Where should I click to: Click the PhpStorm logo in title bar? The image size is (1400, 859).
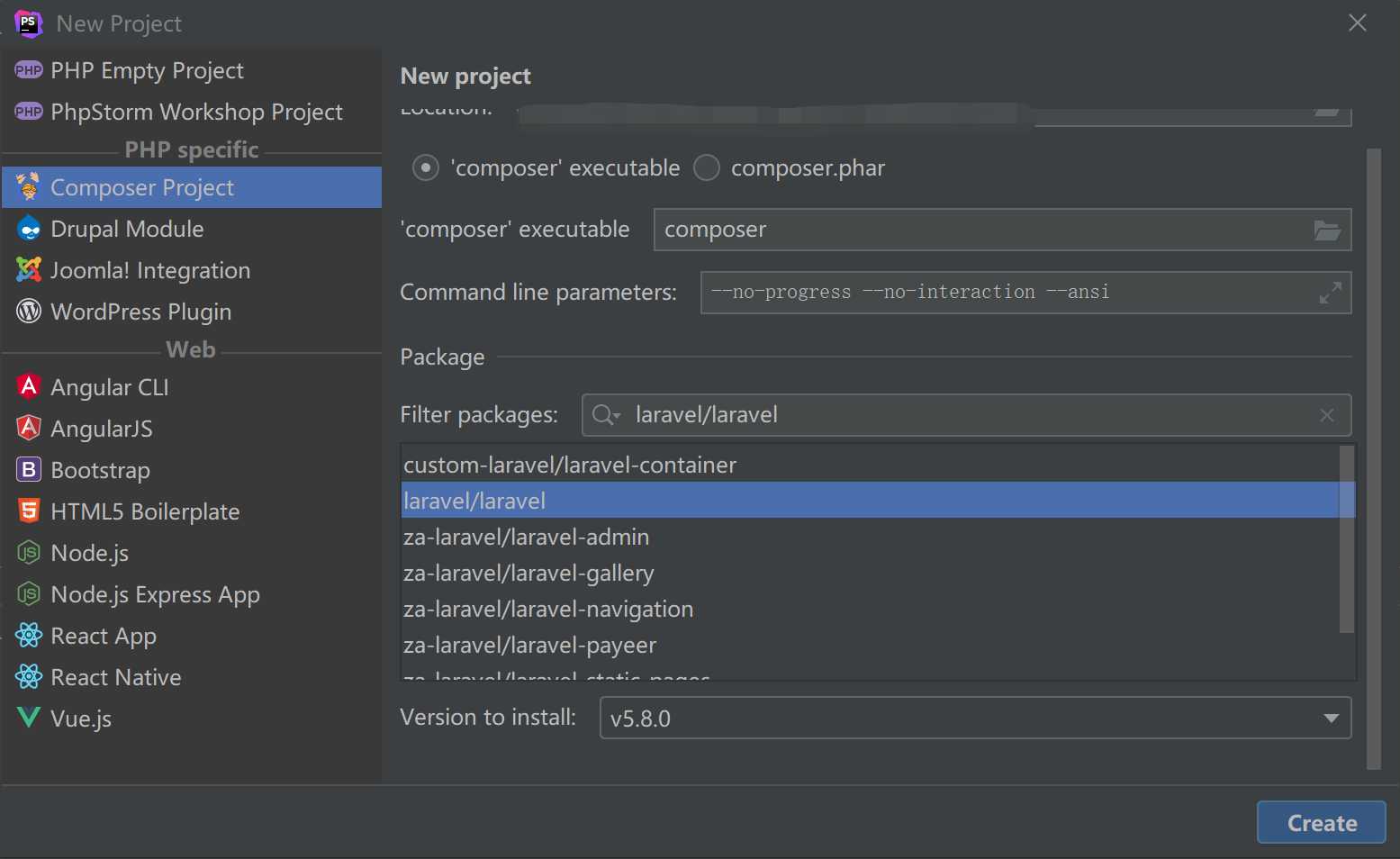pos(29,23)
